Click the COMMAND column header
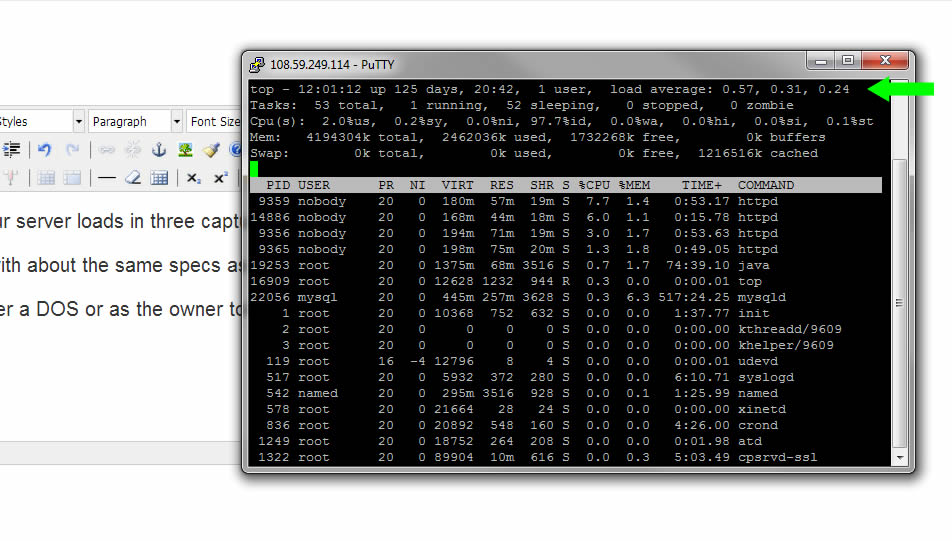Image resolution: width=952 pixels, height=541 pixels. pos(766,185)
